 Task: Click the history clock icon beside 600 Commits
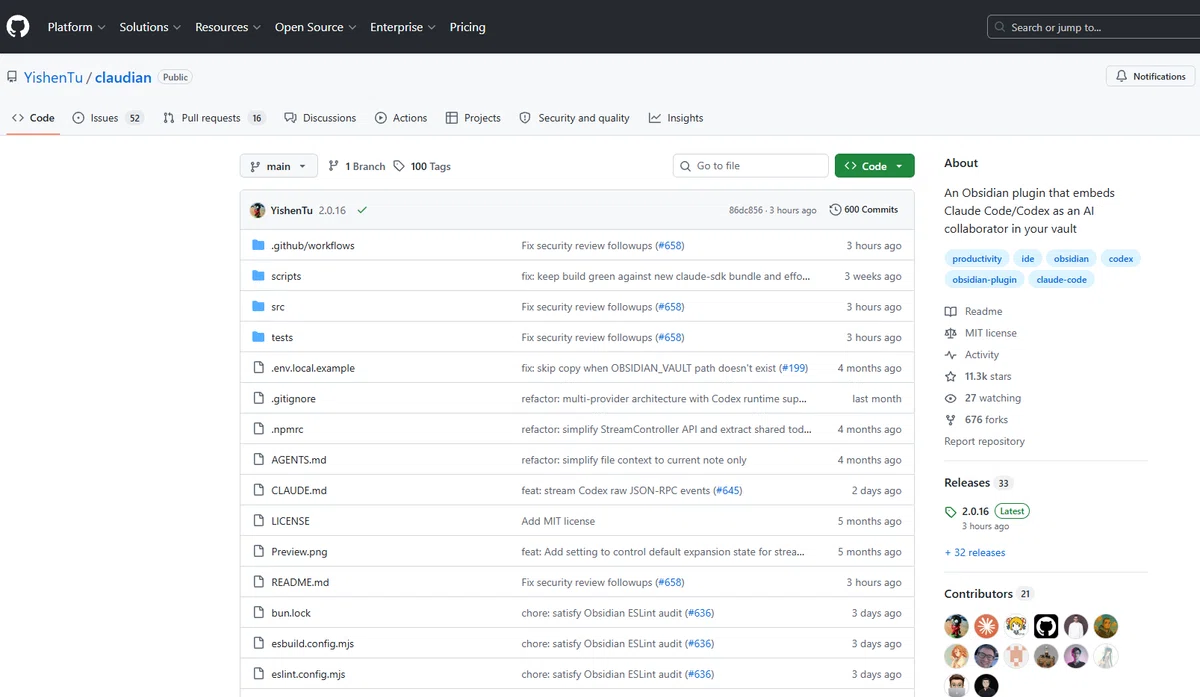click(x=835, y=210)
